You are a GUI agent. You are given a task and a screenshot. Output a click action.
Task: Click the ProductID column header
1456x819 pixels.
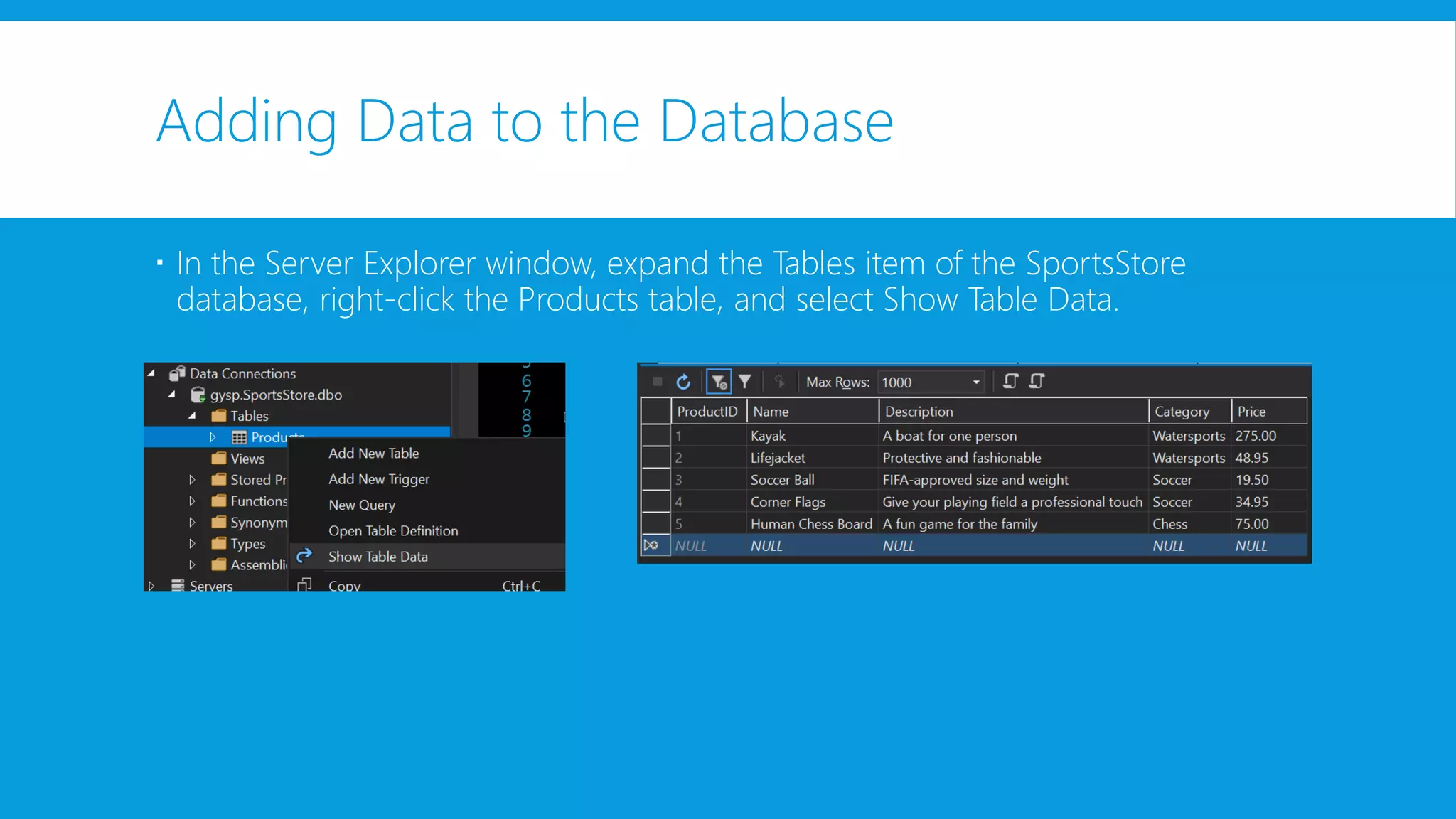(709, 411)
